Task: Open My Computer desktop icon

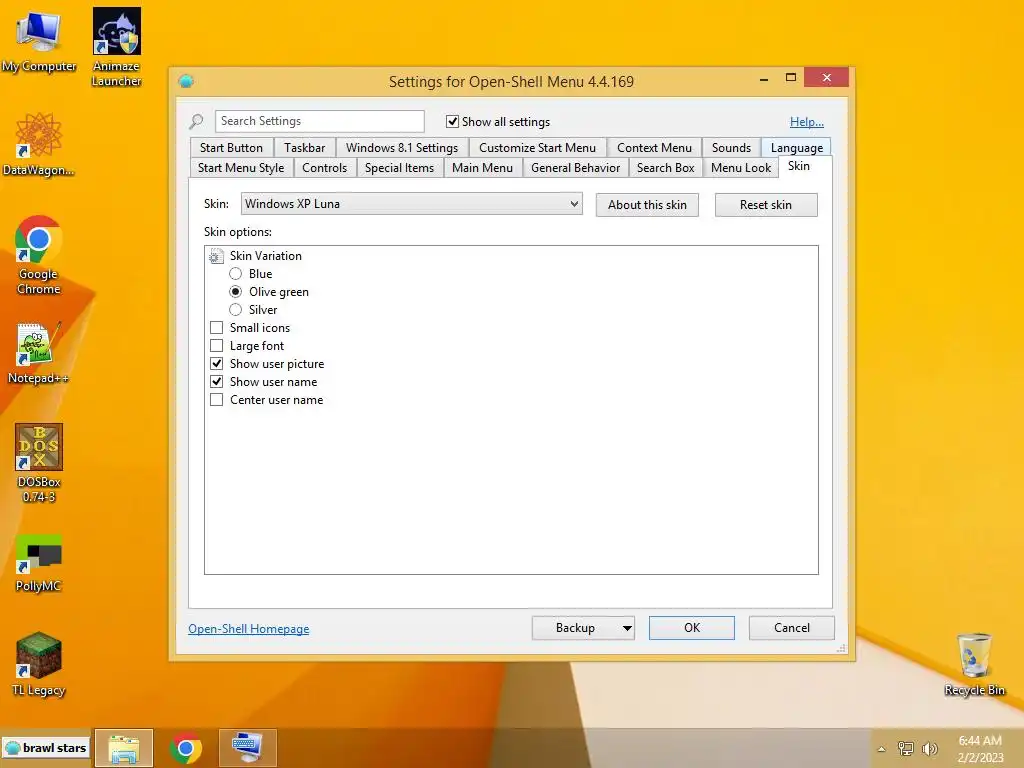Action: (x=39, y=41)
